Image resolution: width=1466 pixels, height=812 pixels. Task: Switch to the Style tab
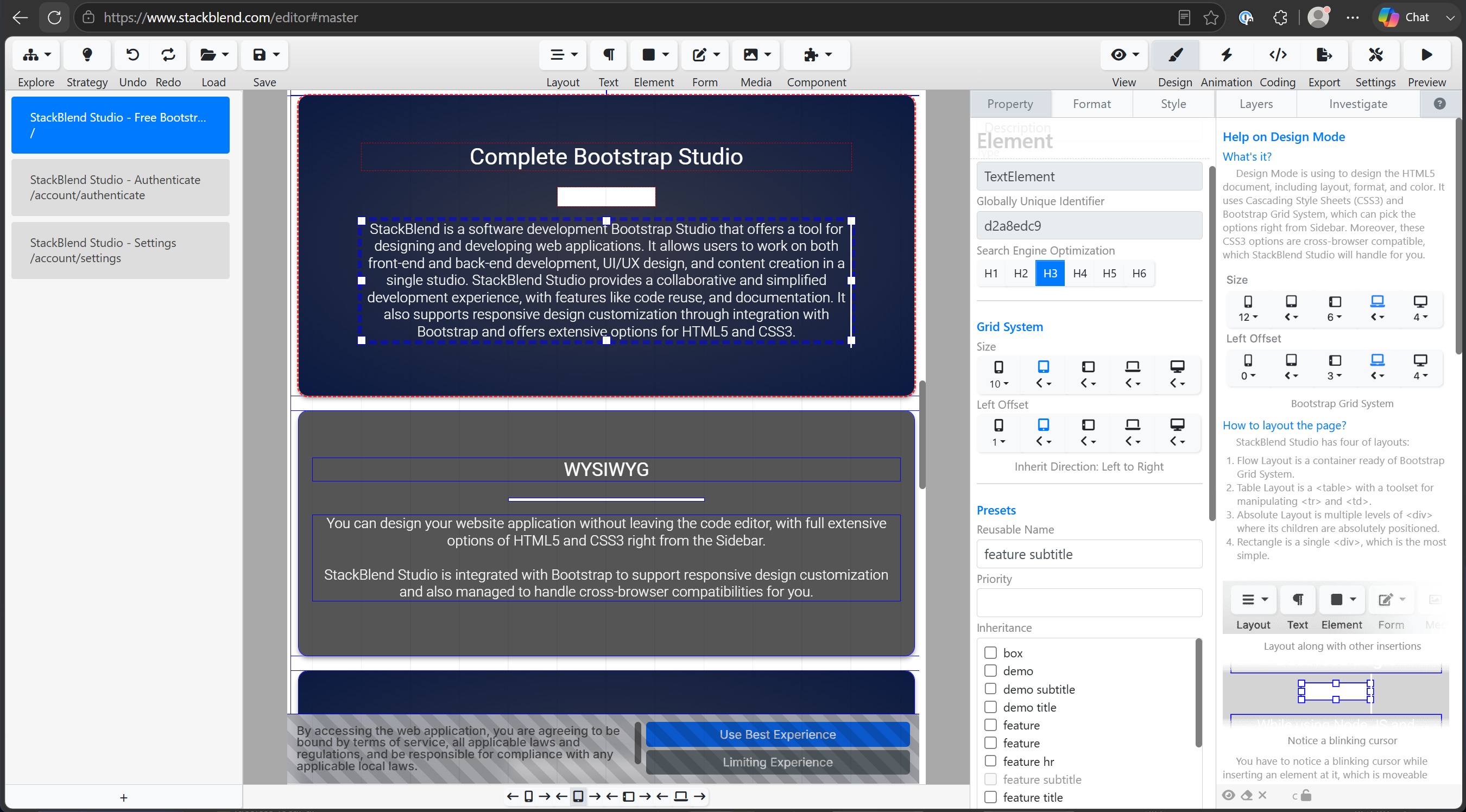pyautogui.click(x=1173, y=104)
